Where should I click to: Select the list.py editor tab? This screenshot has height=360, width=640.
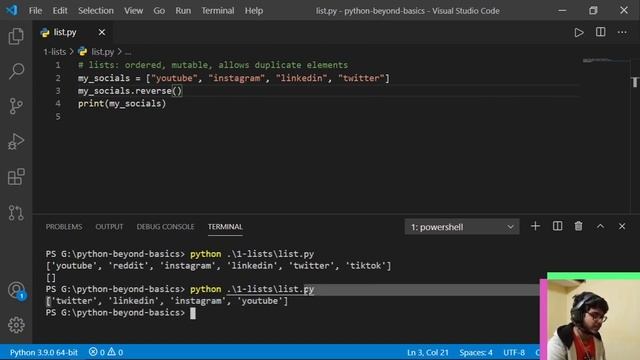coord(72,32)
